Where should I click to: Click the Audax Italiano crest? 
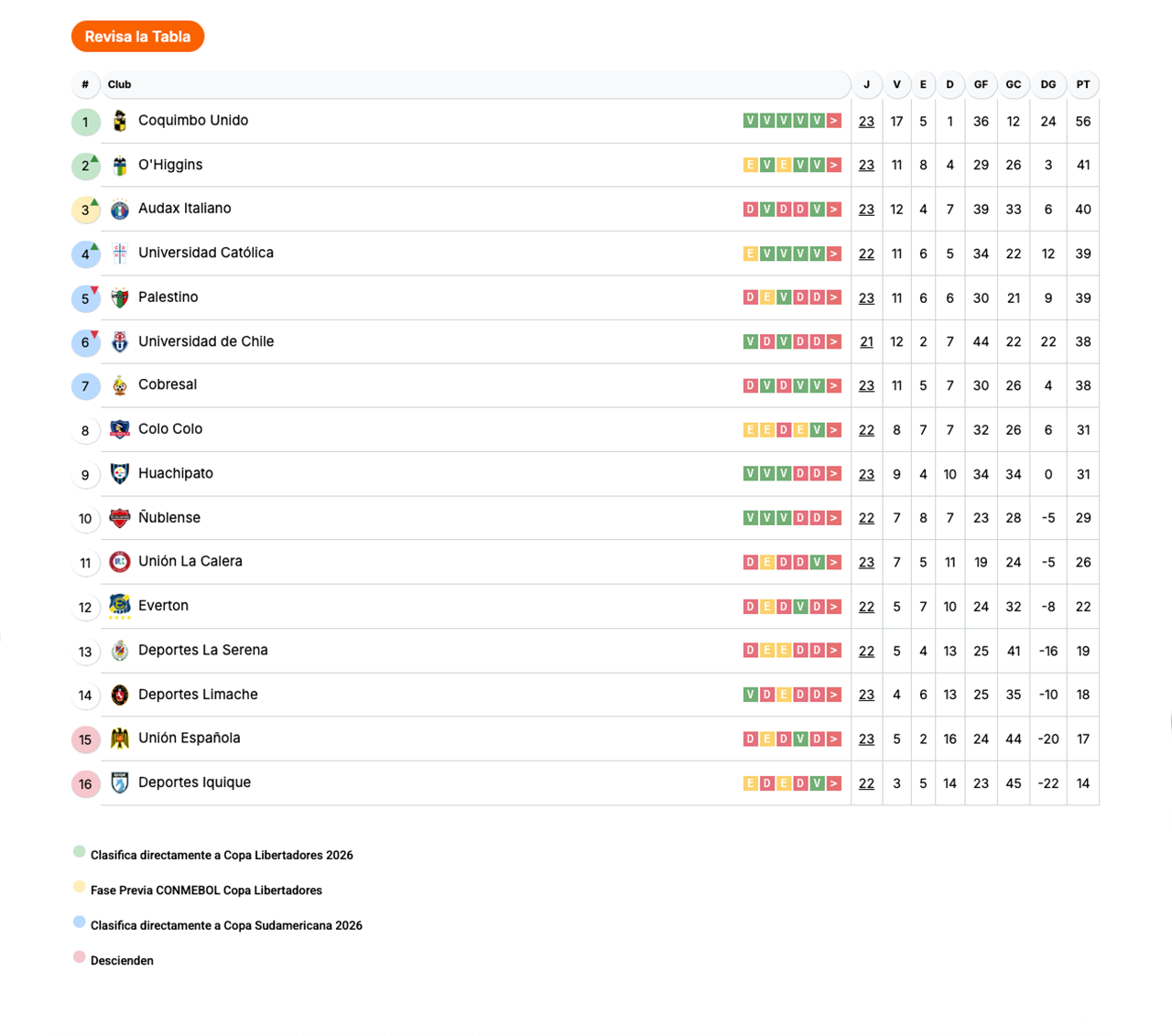[119, 209]
